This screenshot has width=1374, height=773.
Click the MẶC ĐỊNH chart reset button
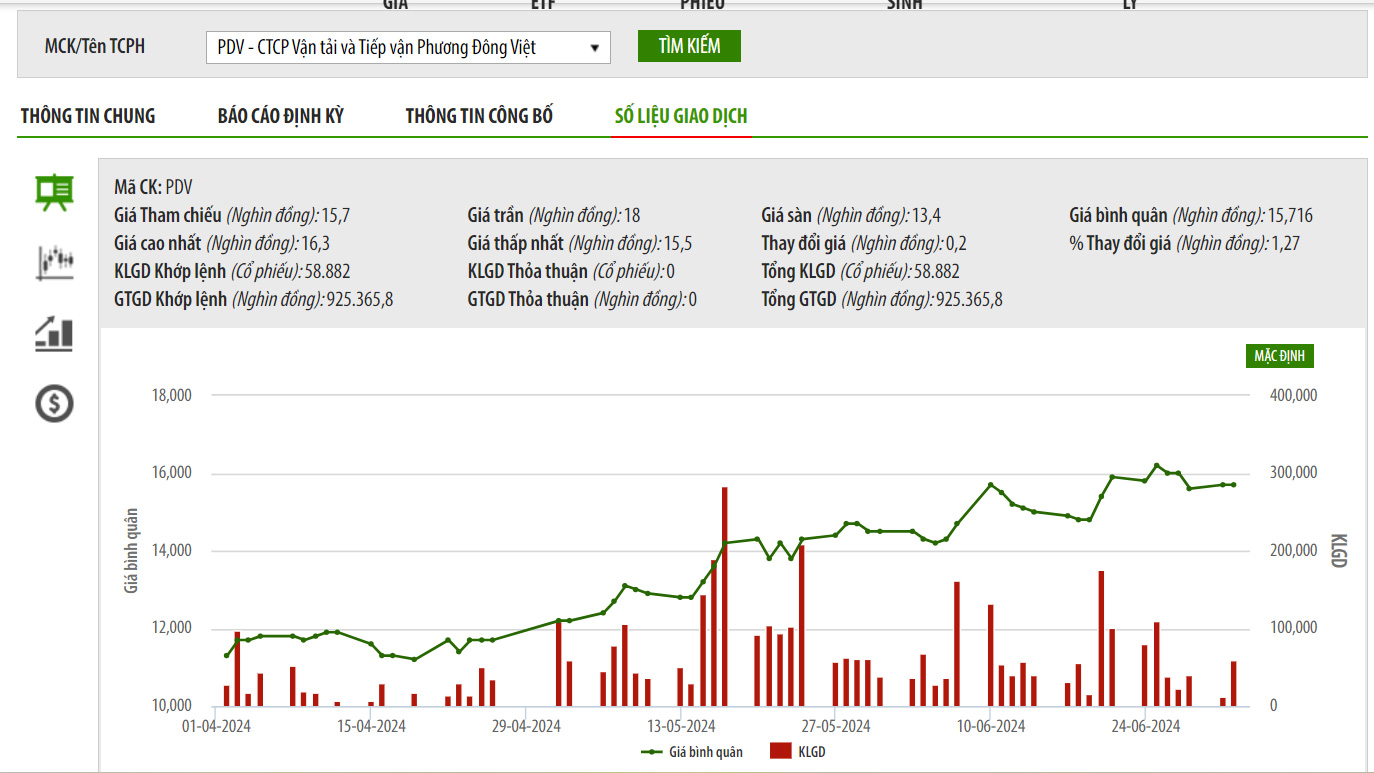tap(1278, 356)
